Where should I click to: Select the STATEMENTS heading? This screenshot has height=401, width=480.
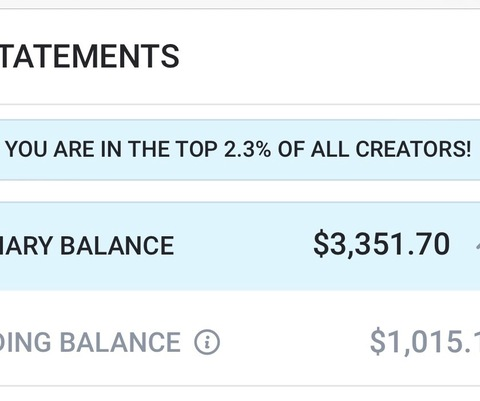click(x=89, y=56)
